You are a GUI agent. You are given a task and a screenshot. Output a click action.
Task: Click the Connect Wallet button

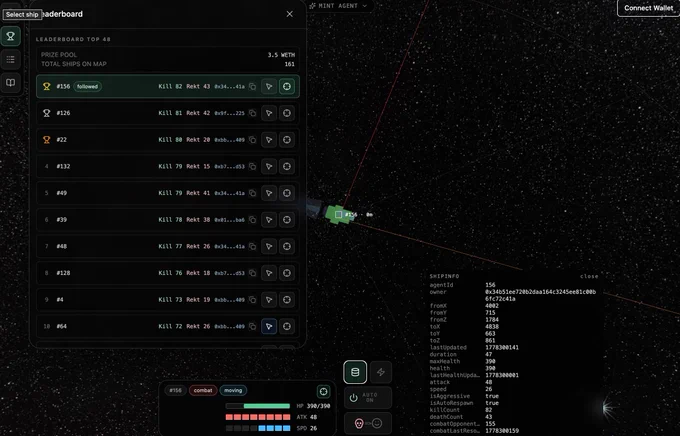(648, 8)
